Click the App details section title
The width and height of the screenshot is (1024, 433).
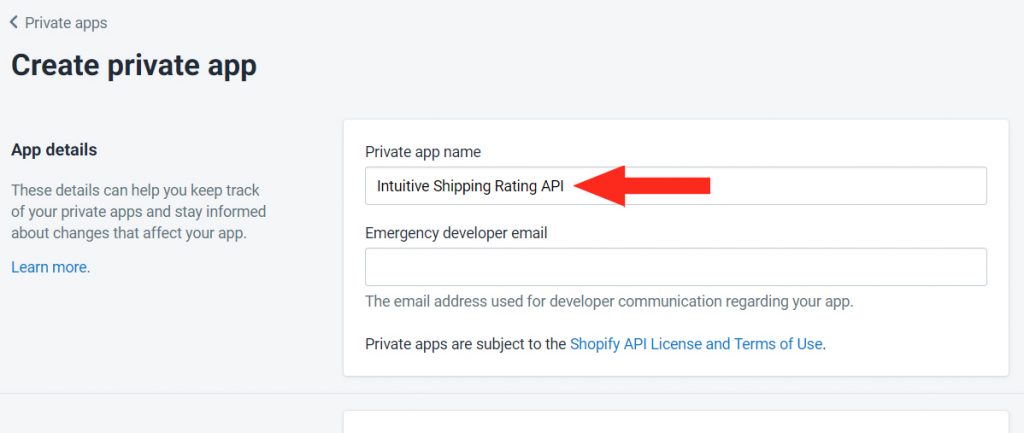pos(54,150)
